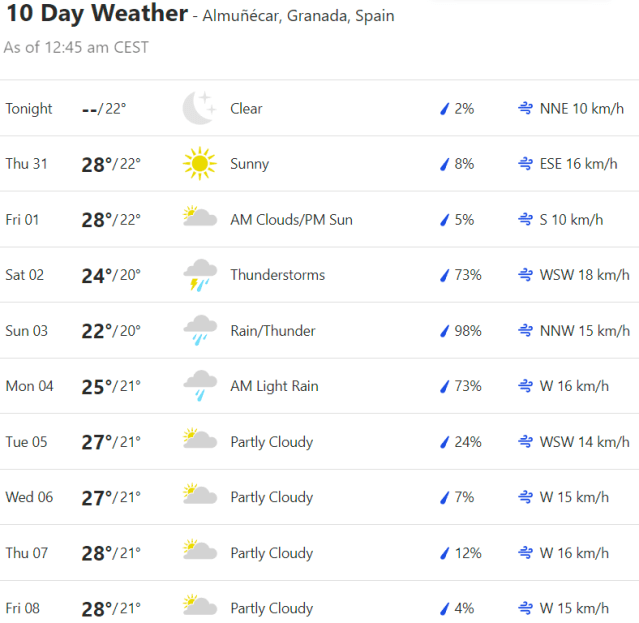Click the rain cloud icon for Sun 03
639x623 pixels.
coord(200,330)
